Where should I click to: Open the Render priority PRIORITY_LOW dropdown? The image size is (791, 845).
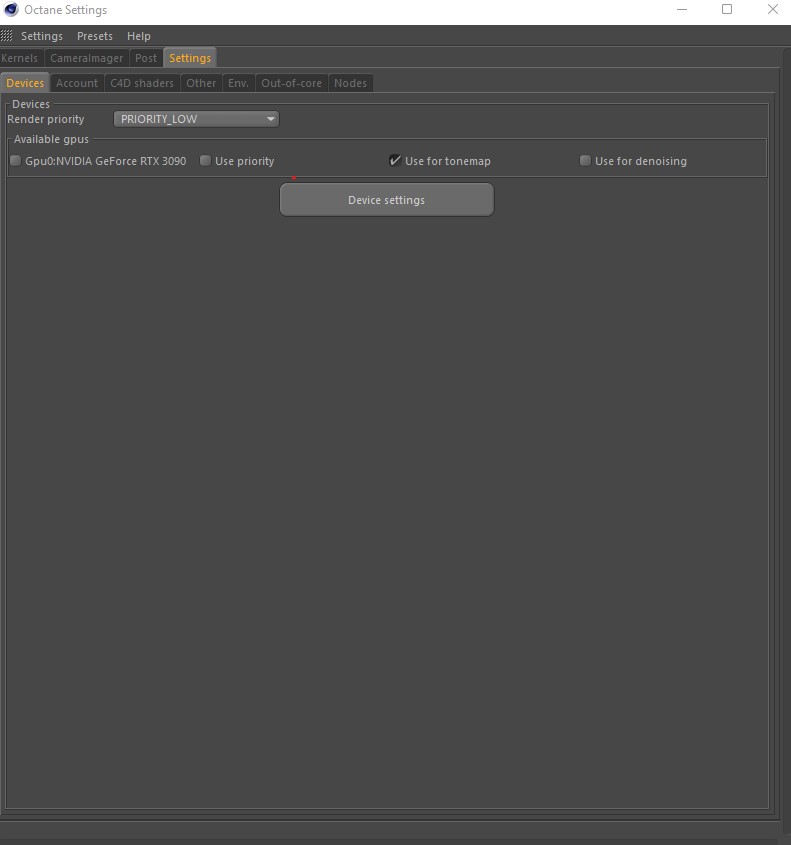[x=196, y=119]
